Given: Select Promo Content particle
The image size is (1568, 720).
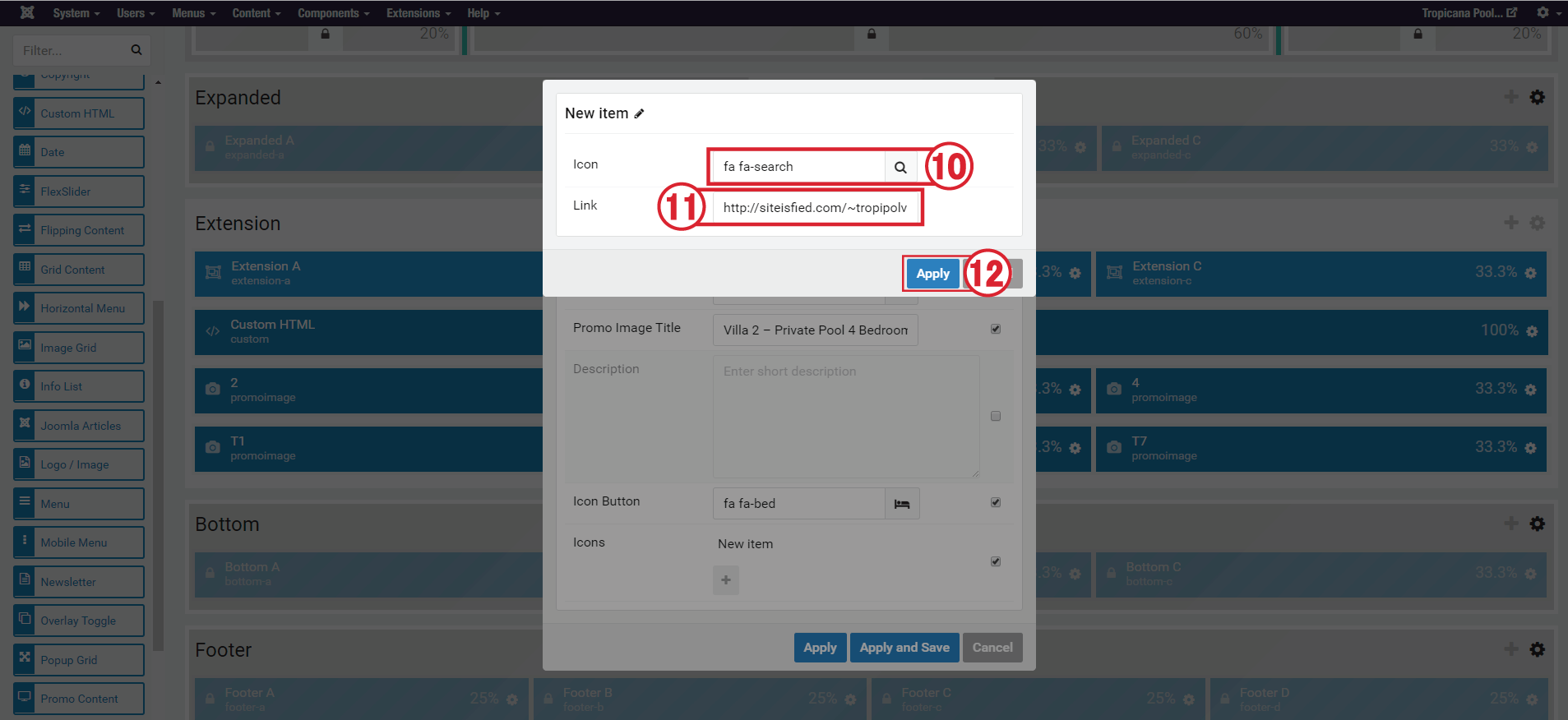Looking at the screenshot, I should pos(79,699).
